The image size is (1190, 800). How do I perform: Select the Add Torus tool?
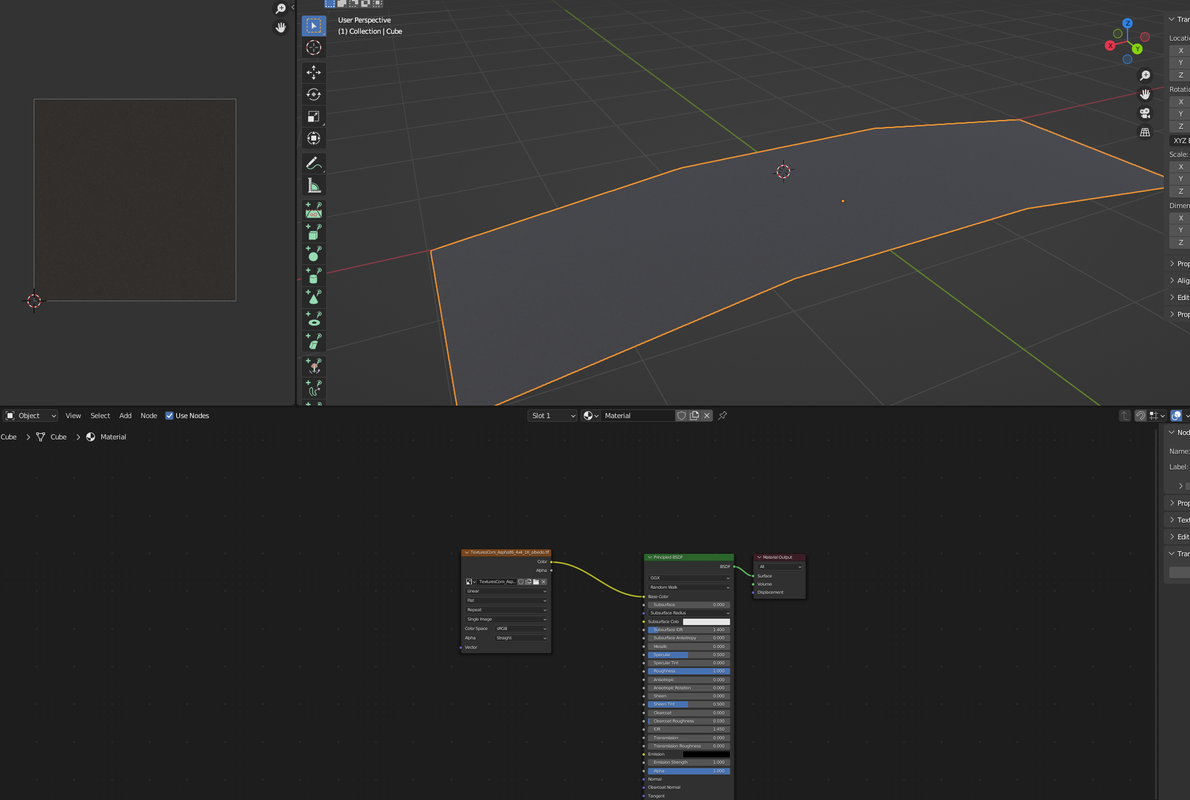(x=313, y=319)
